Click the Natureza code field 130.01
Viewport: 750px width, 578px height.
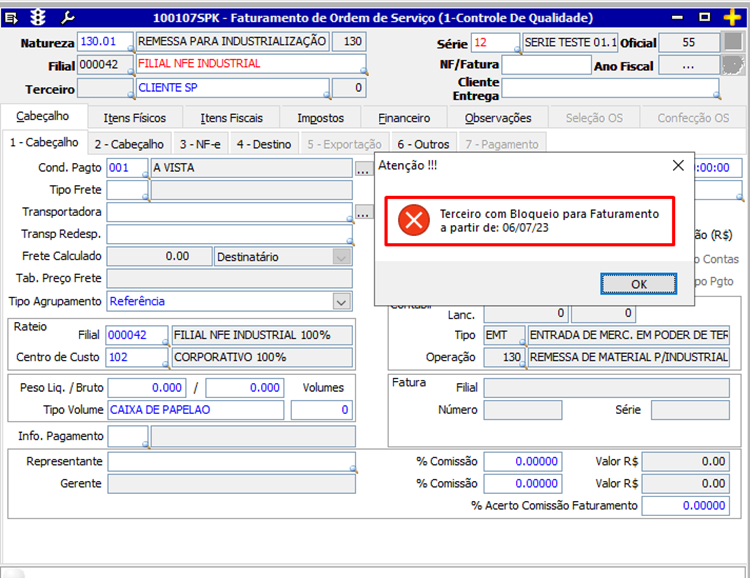105,42
